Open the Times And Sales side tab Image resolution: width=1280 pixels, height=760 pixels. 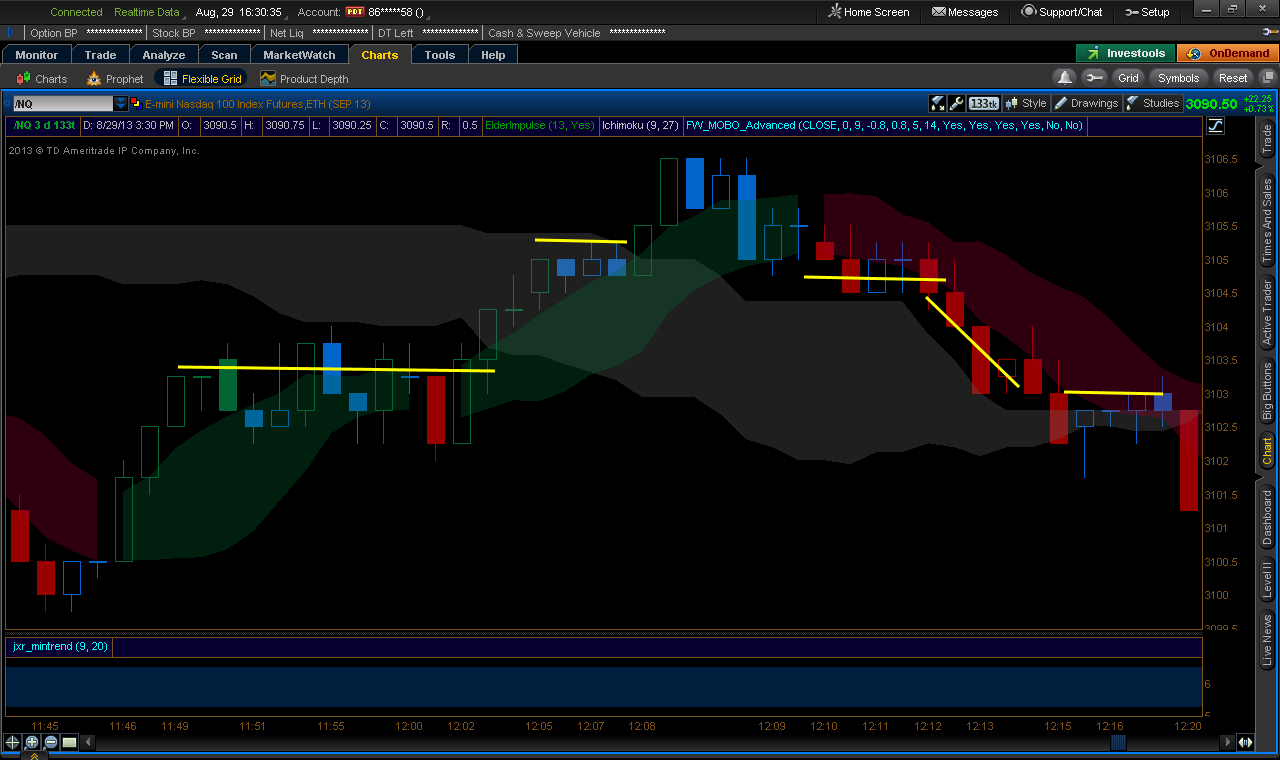(x=1267, y=220)
